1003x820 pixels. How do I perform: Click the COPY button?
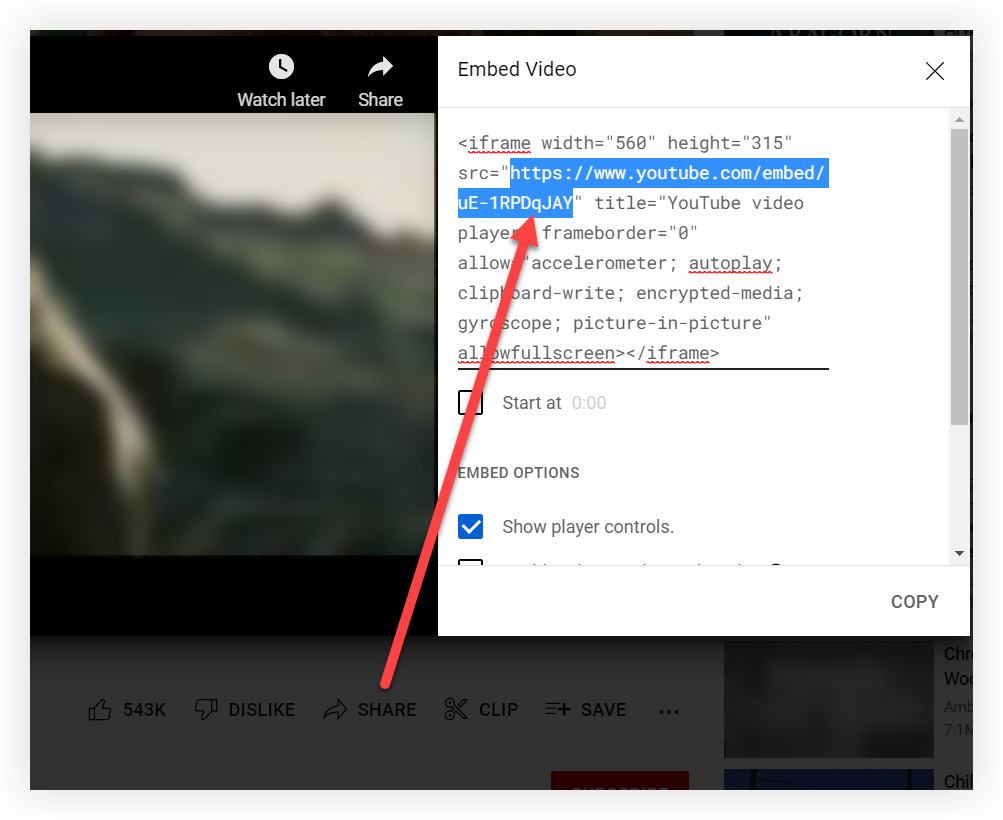915,602
